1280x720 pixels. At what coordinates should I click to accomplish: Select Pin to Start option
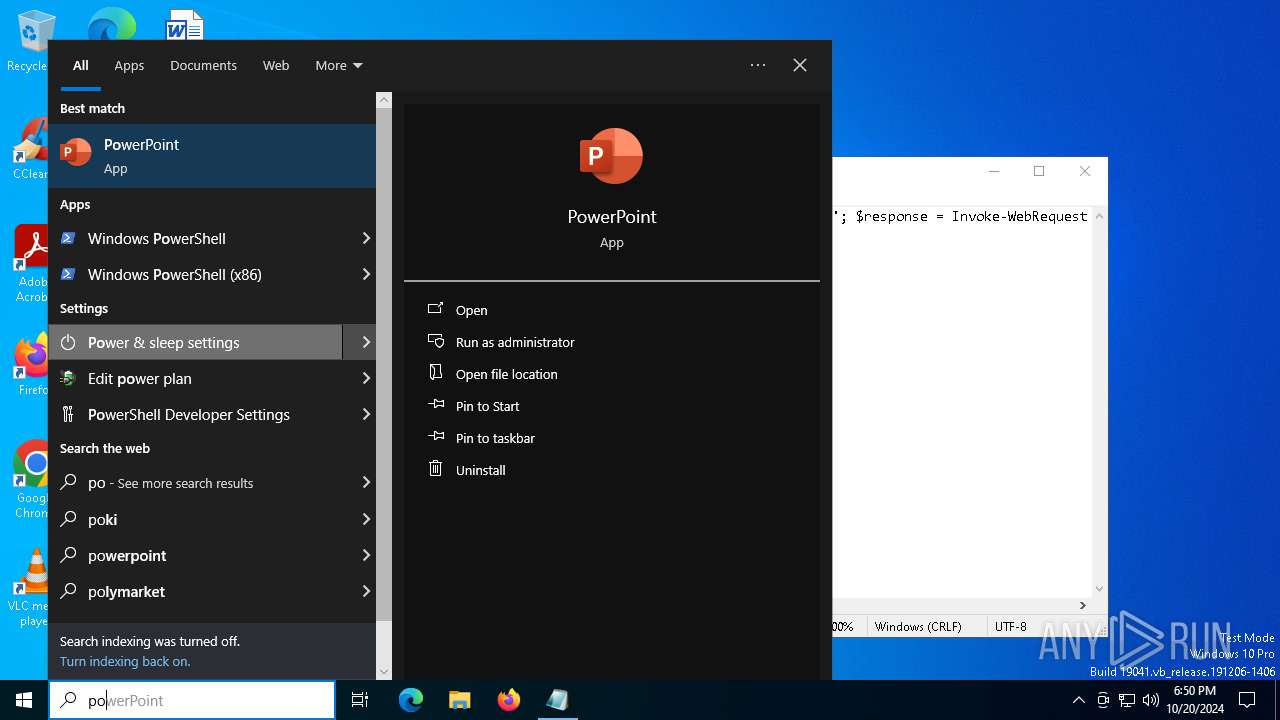click(488, 406)
